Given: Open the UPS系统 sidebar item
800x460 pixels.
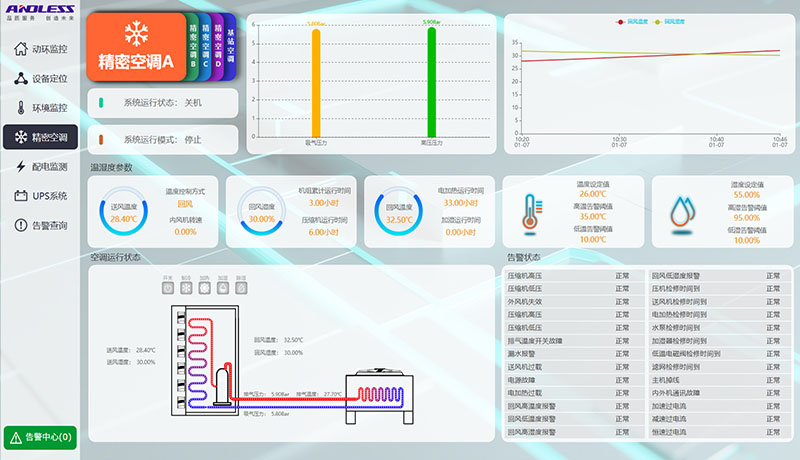Looking at the screenshot, I should (x=40, y=196).
